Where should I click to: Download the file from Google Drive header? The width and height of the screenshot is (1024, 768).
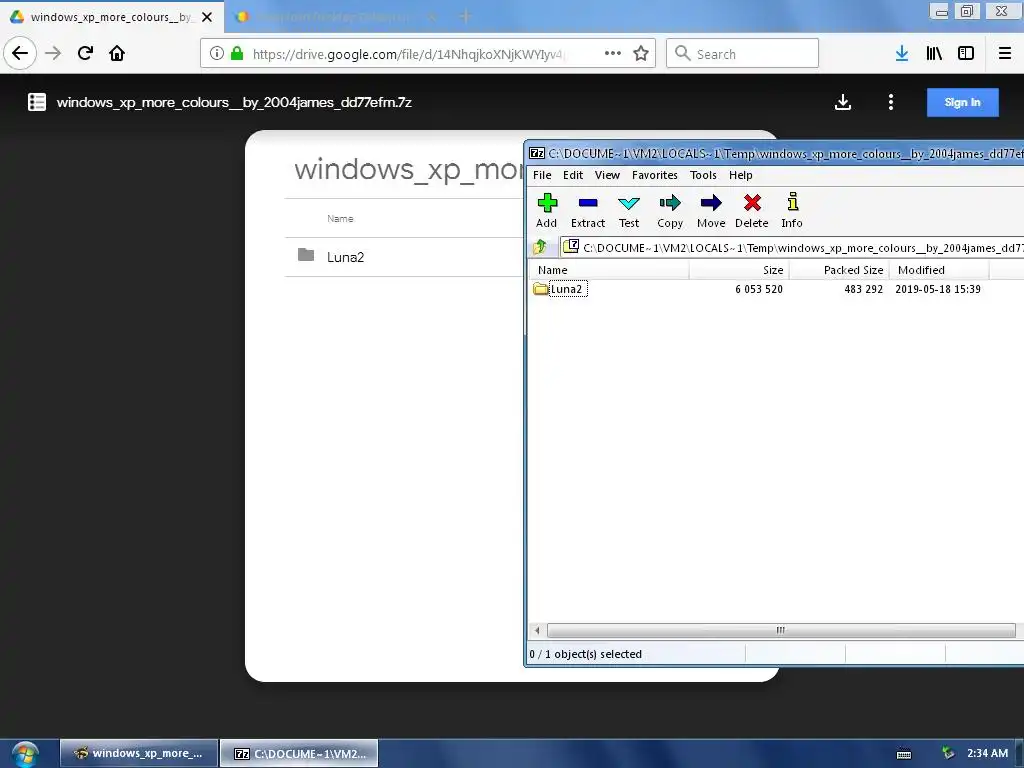(x=843, y=102)
